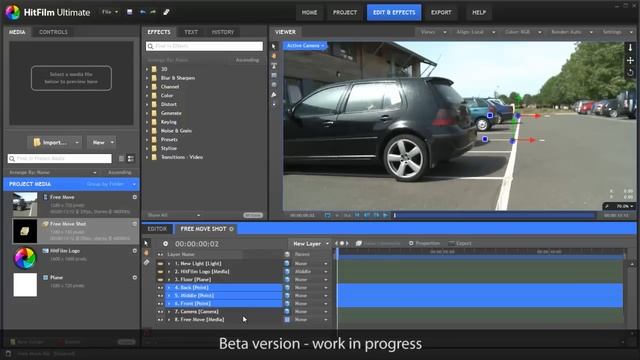This screenshot has width=640, height=360.
Task: Click the camera orbit rotate icon in viewer
Action: coord(630,72)
